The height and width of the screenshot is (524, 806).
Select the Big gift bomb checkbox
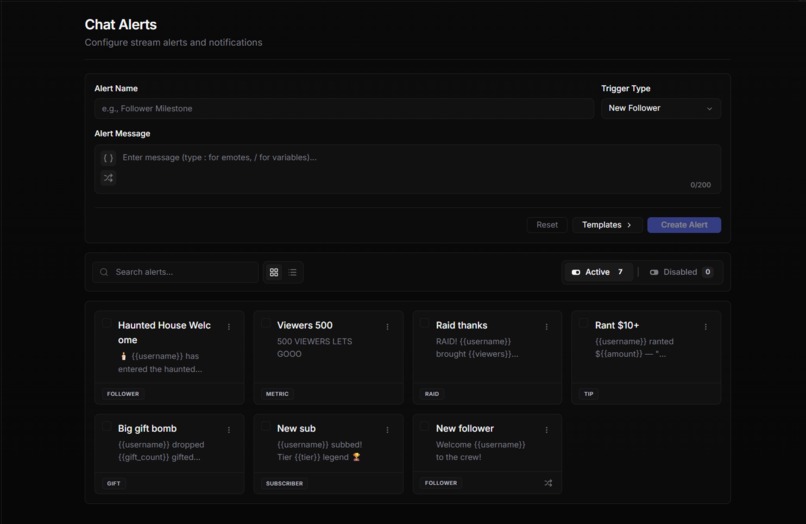coord(106,426)
